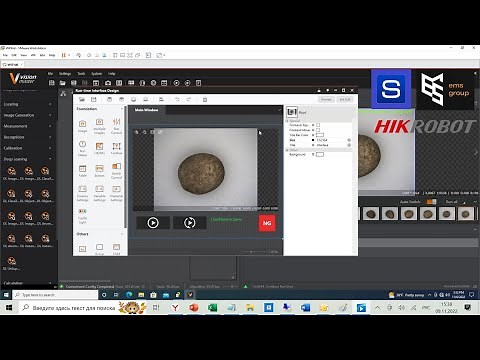Viewport: 480px width, 360px height.
Task: Click the flow-tree icon beside the design window
Action: tap(63, 94)
